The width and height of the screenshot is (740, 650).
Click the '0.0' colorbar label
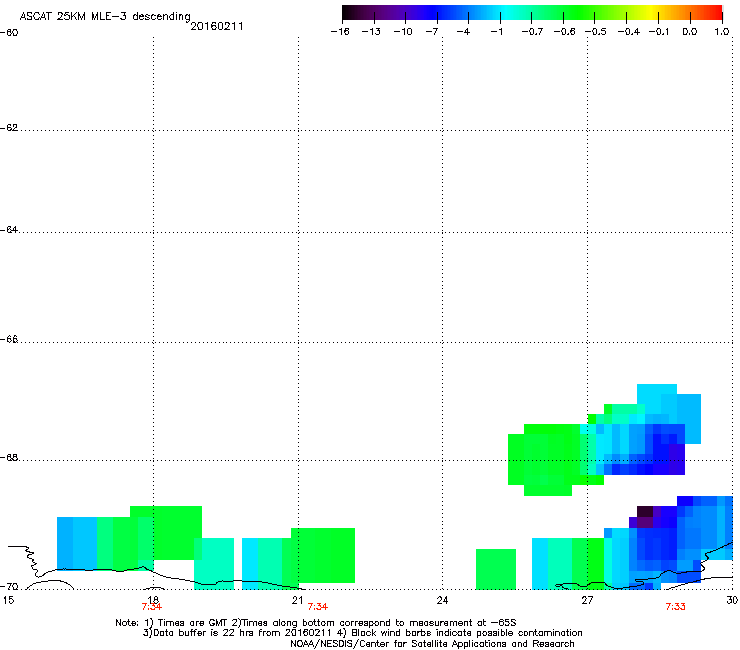[690, 32]
